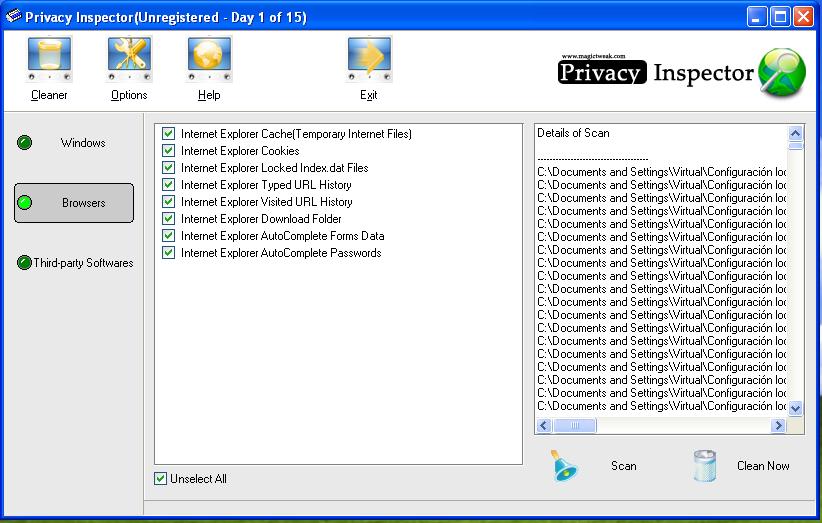Uncheck Internet Explorer AutoComplete Passwords

click(168, 253)
